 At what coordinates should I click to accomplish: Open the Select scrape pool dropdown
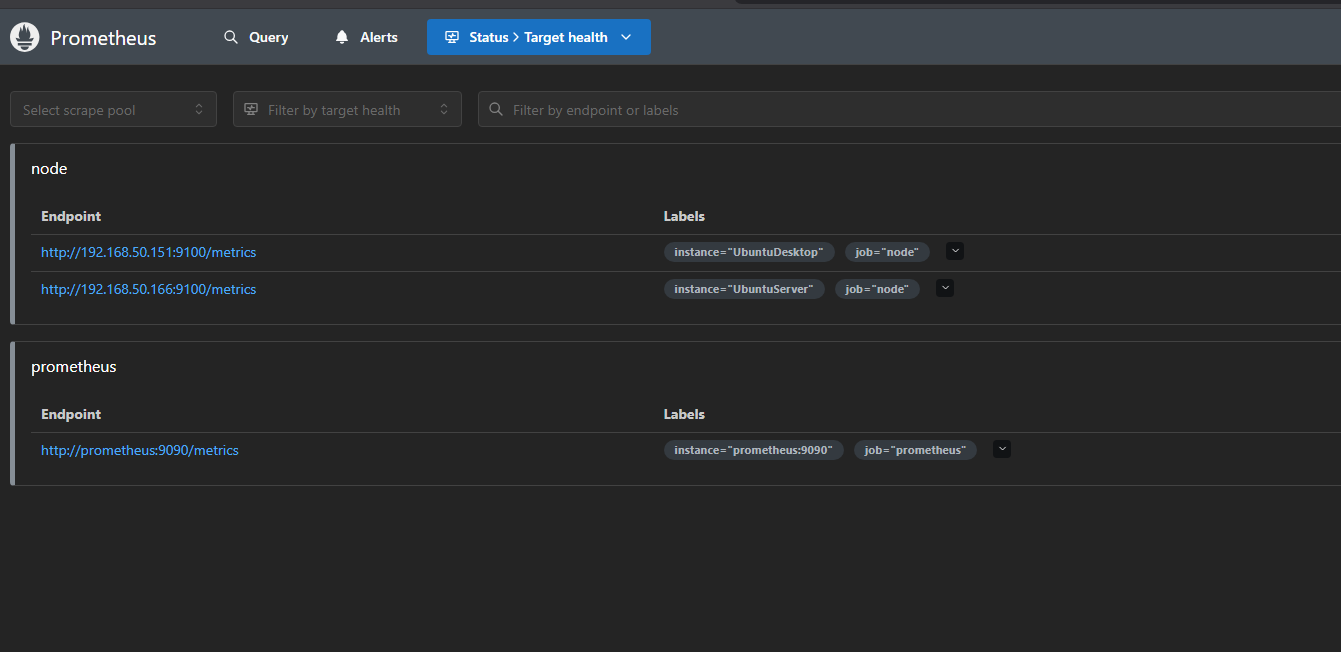[113, 109]
